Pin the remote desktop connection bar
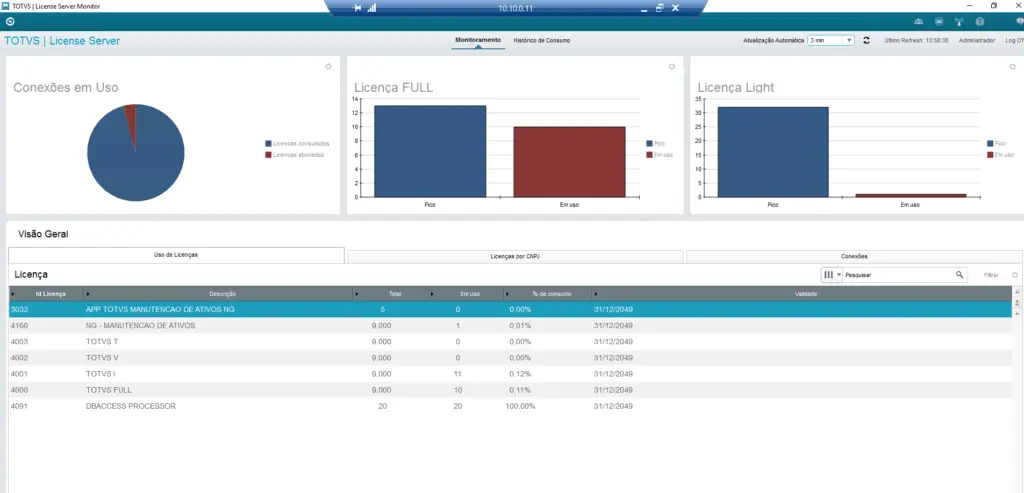1024x493 pixels. (359, 8)
